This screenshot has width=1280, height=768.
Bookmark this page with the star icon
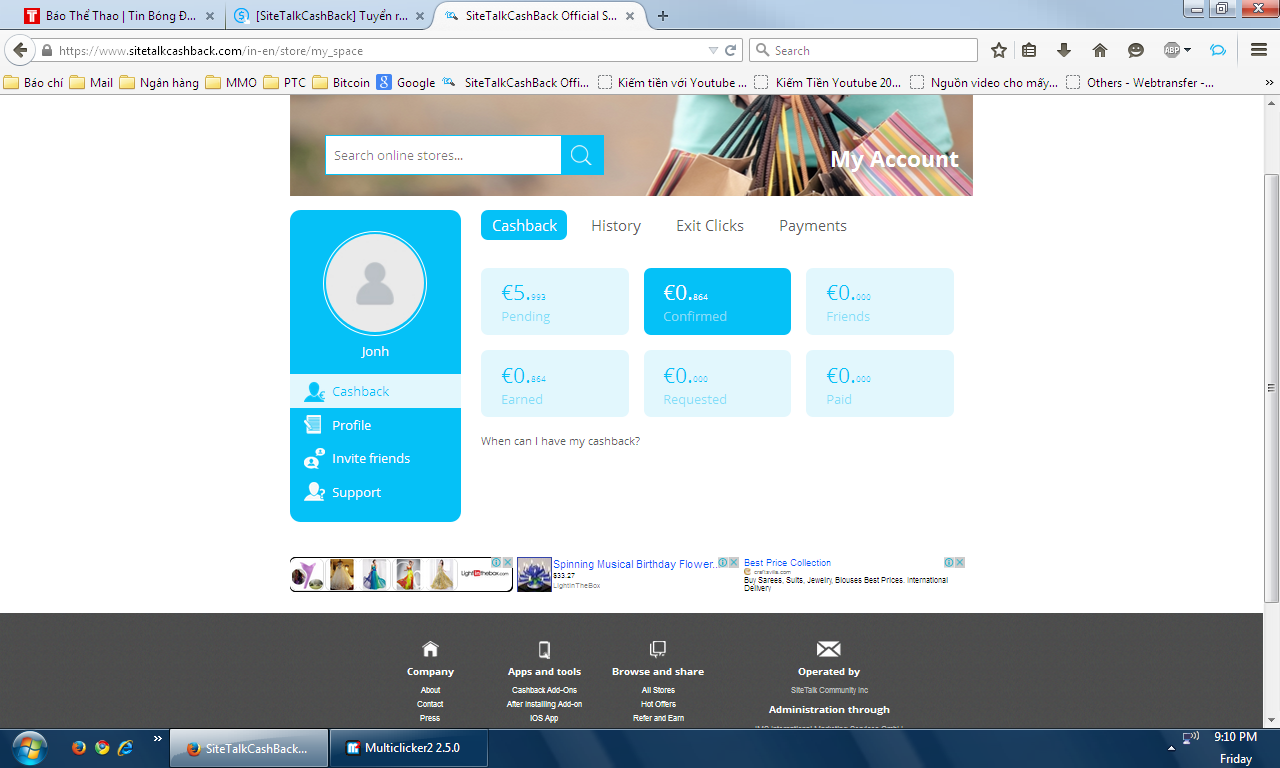pyautogui.click(x=998, y=50)
